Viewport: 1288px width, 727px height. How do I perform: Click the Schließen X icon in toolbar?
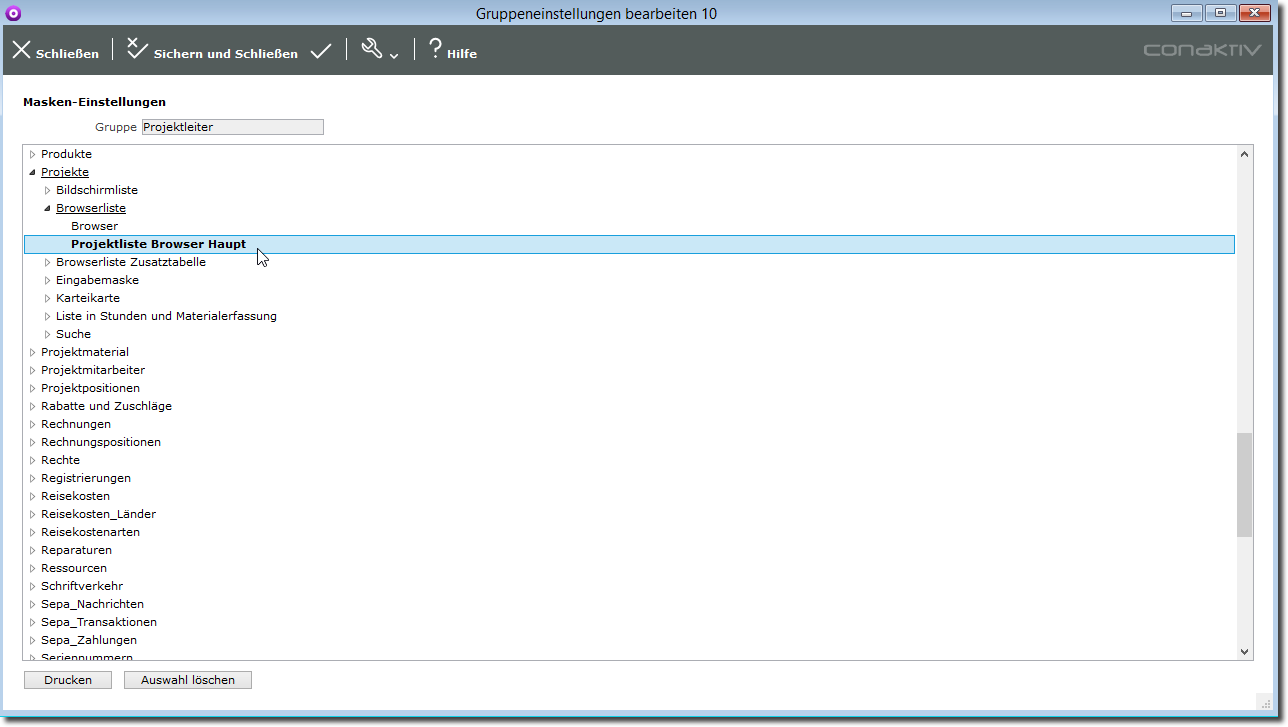point(21,50)
